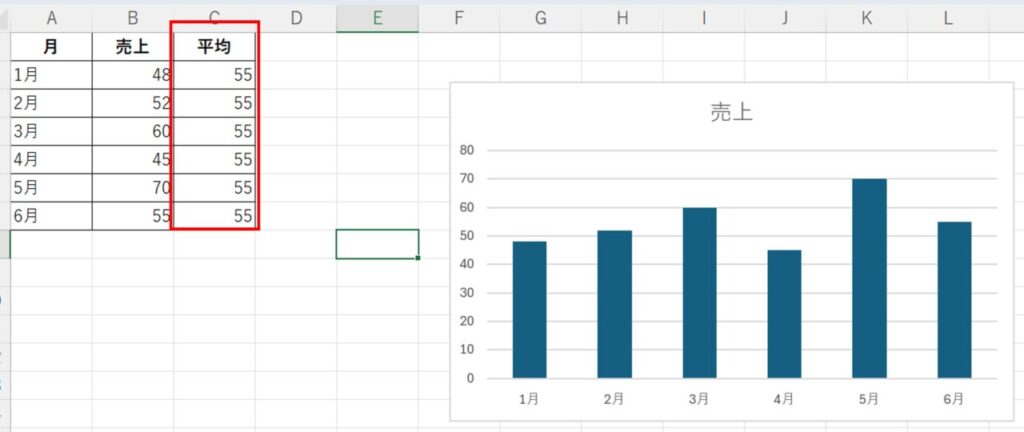Select the 5月 cell in the table
The height and width of the screenshot is (432, 1024).
coord(51,188)
